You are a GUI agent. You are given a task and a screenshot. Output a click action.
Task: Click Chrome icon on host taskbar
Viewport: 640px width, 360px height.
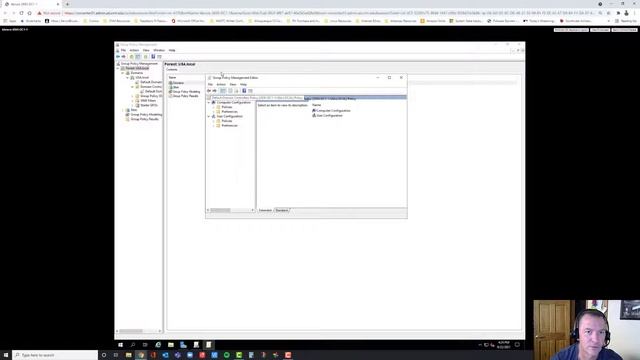click(141, 355)
